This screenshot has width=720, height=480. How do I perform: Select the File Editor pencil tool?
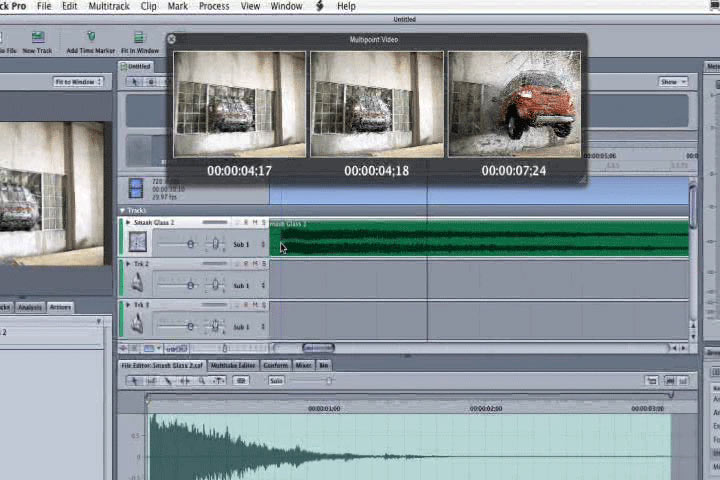point(168,380)
